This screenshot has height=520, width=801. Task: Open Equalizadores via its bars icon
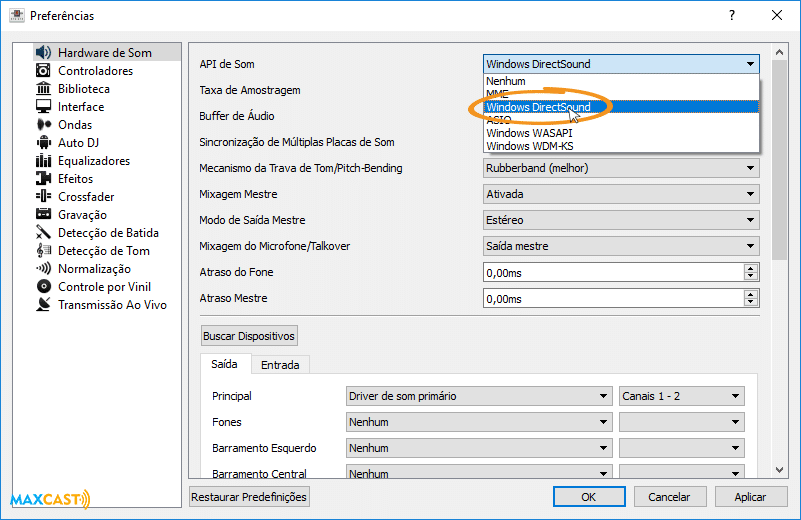coord(43,161)
